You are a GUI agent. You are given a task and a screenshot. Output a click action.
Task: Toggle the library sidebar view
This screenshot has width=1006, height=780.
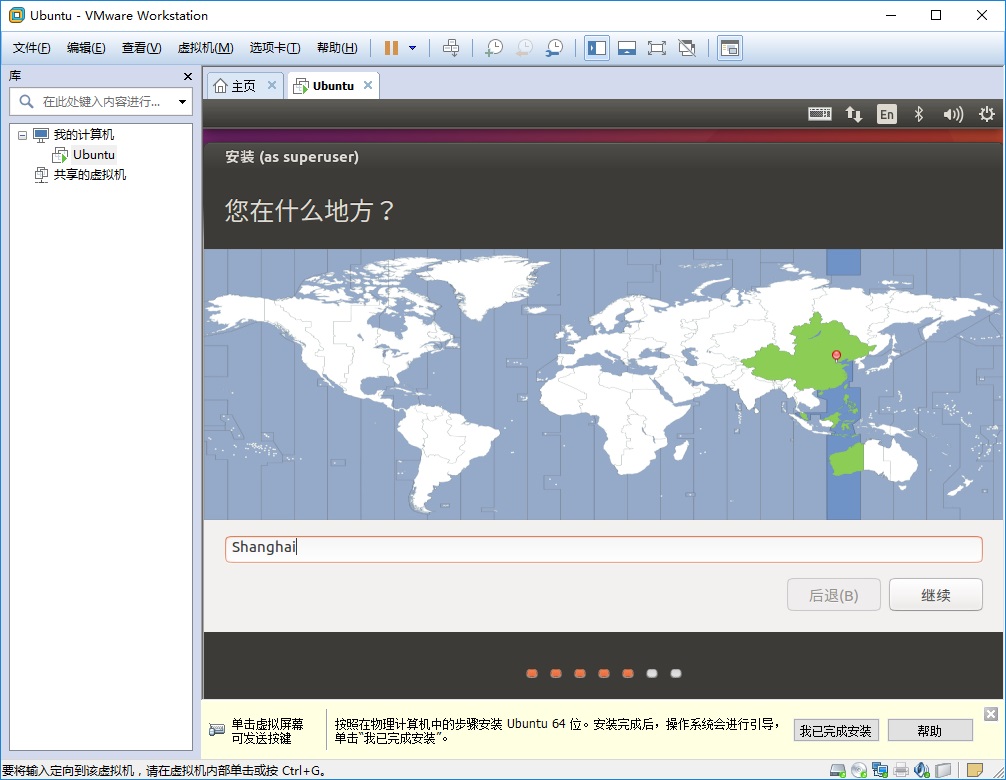[x=597, y=48]
